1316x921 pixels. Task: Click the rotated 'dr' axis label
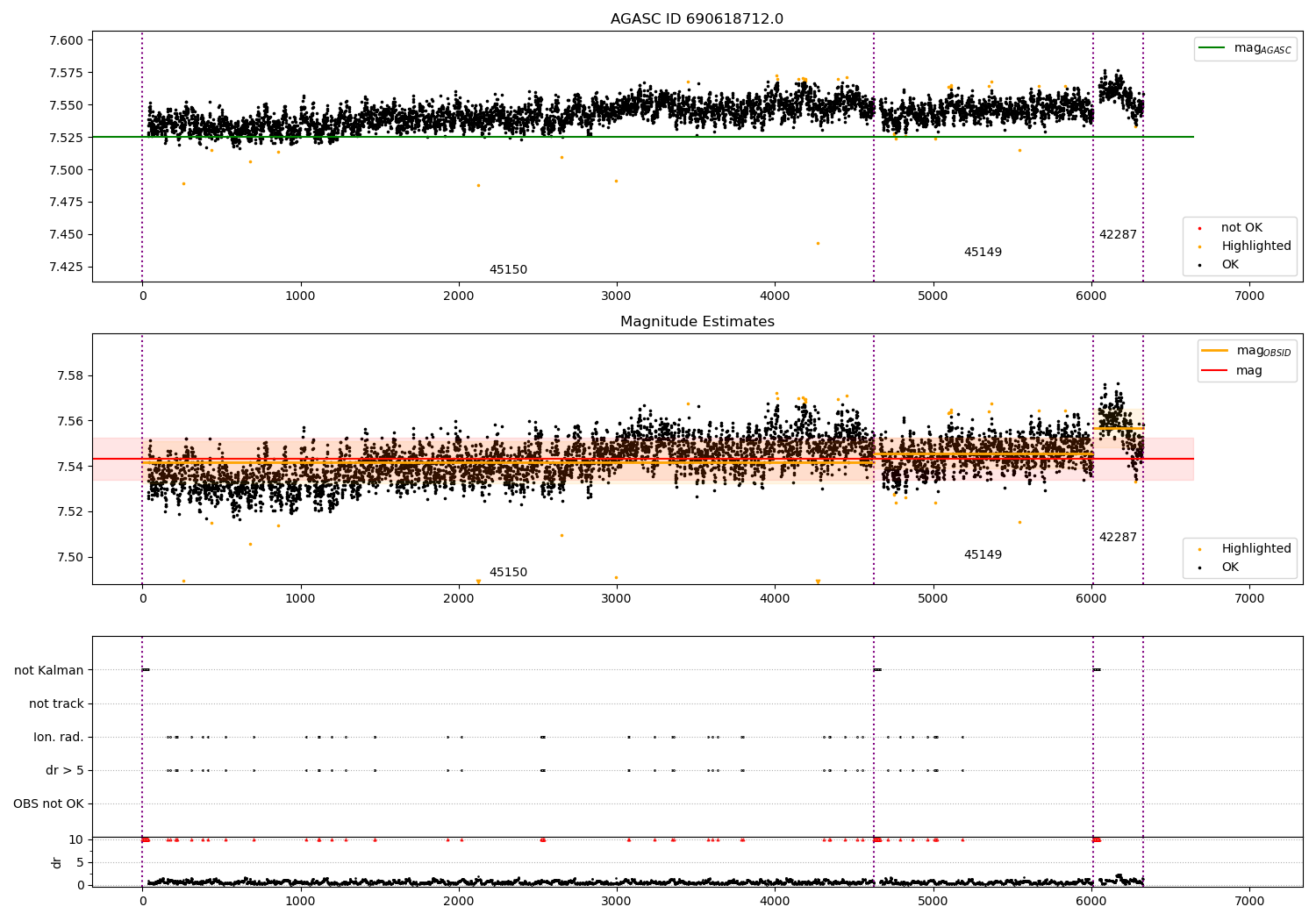(x=57, y=862)
